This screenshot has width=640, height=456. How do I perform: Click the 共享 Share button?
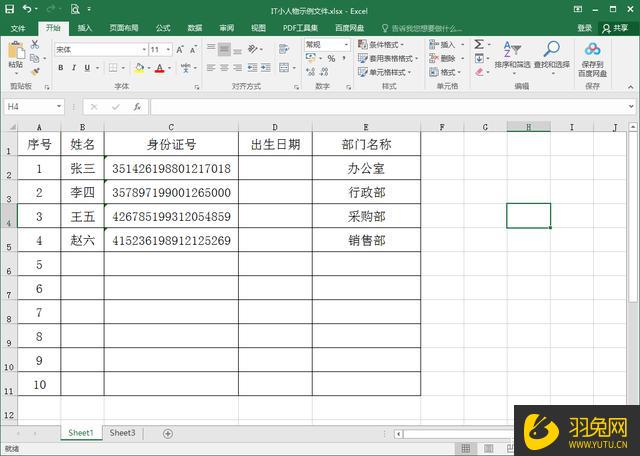point(616,28)
